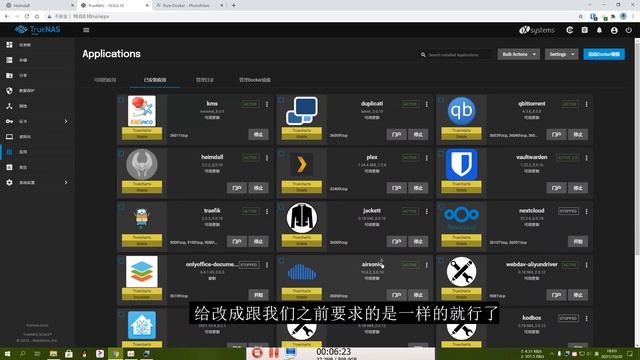This screenshot has height=360, width=640.
Task: Switch to the Manage Catalogs tab
Action: point(204,80)
